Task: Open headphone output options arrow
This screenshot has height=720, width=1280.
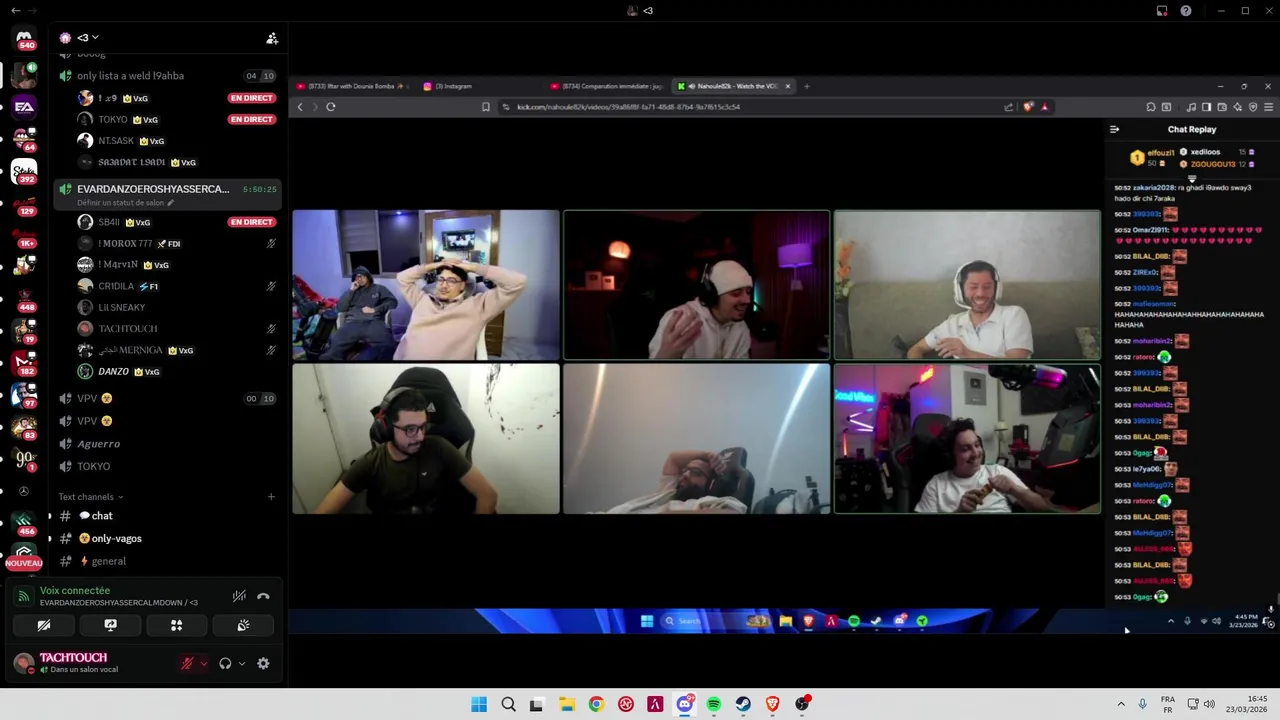Action: (x=242, y=663)
